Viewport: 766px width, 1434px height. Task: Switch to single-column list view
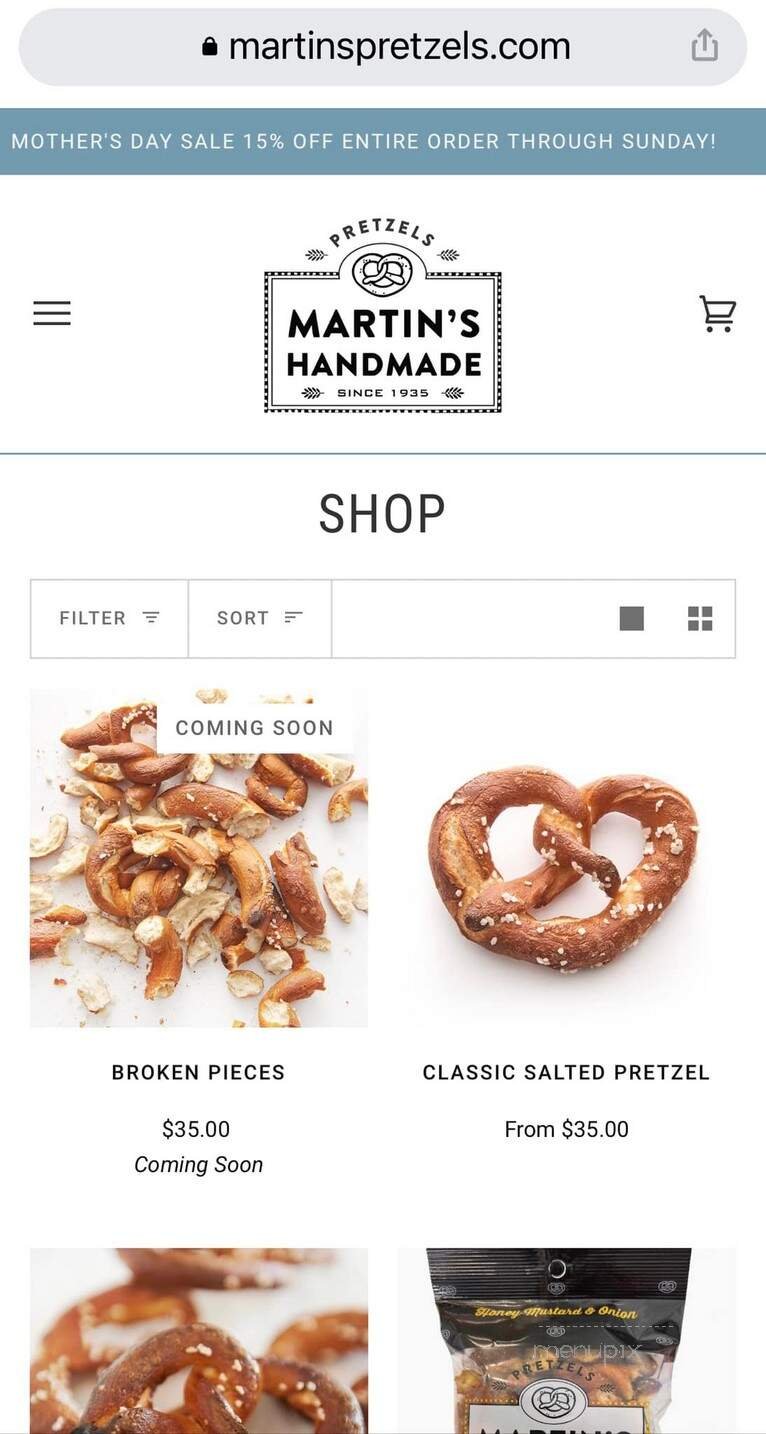coord(632,619)
